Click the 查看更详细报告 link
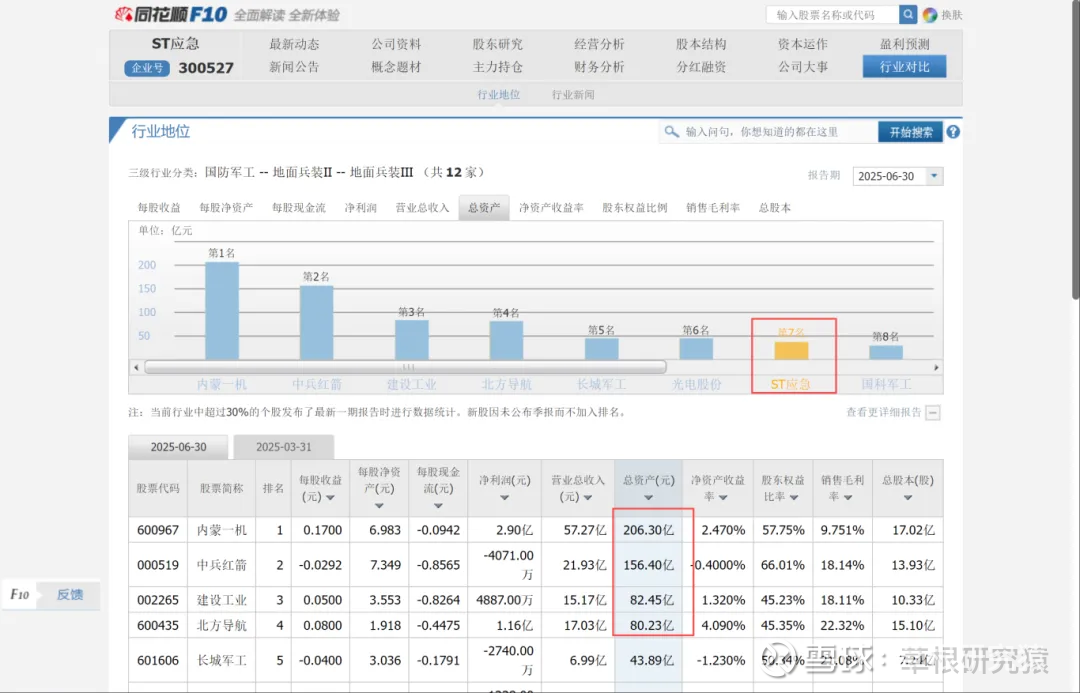 [884, 412]
